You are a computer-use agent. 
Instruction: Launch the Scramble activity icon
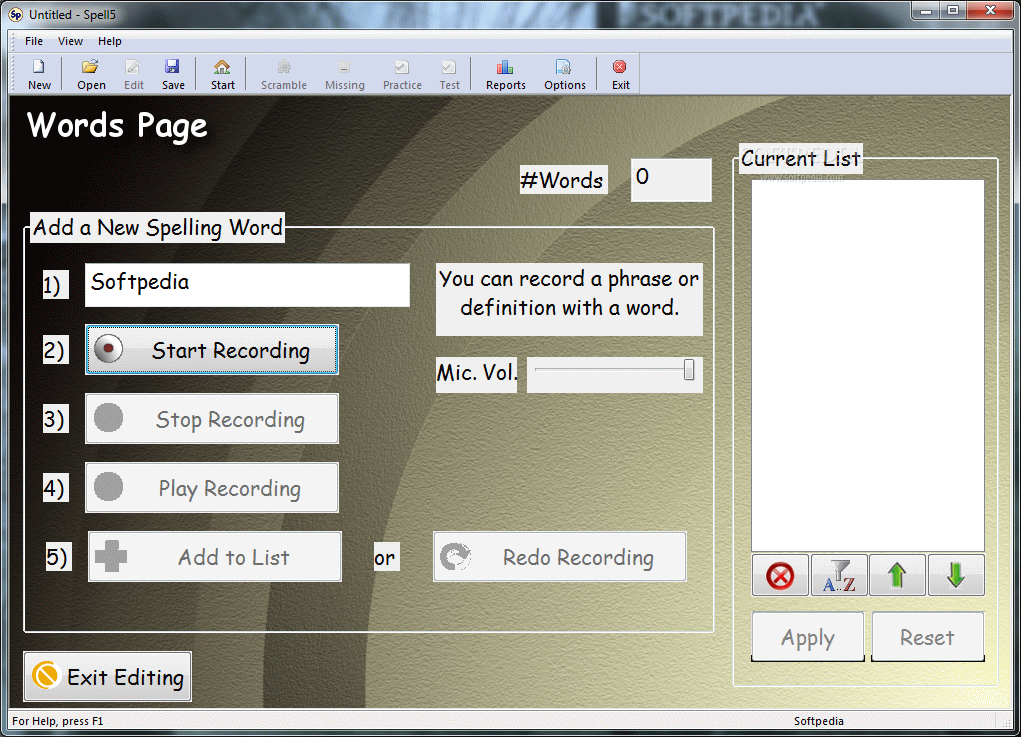point(284,74)
